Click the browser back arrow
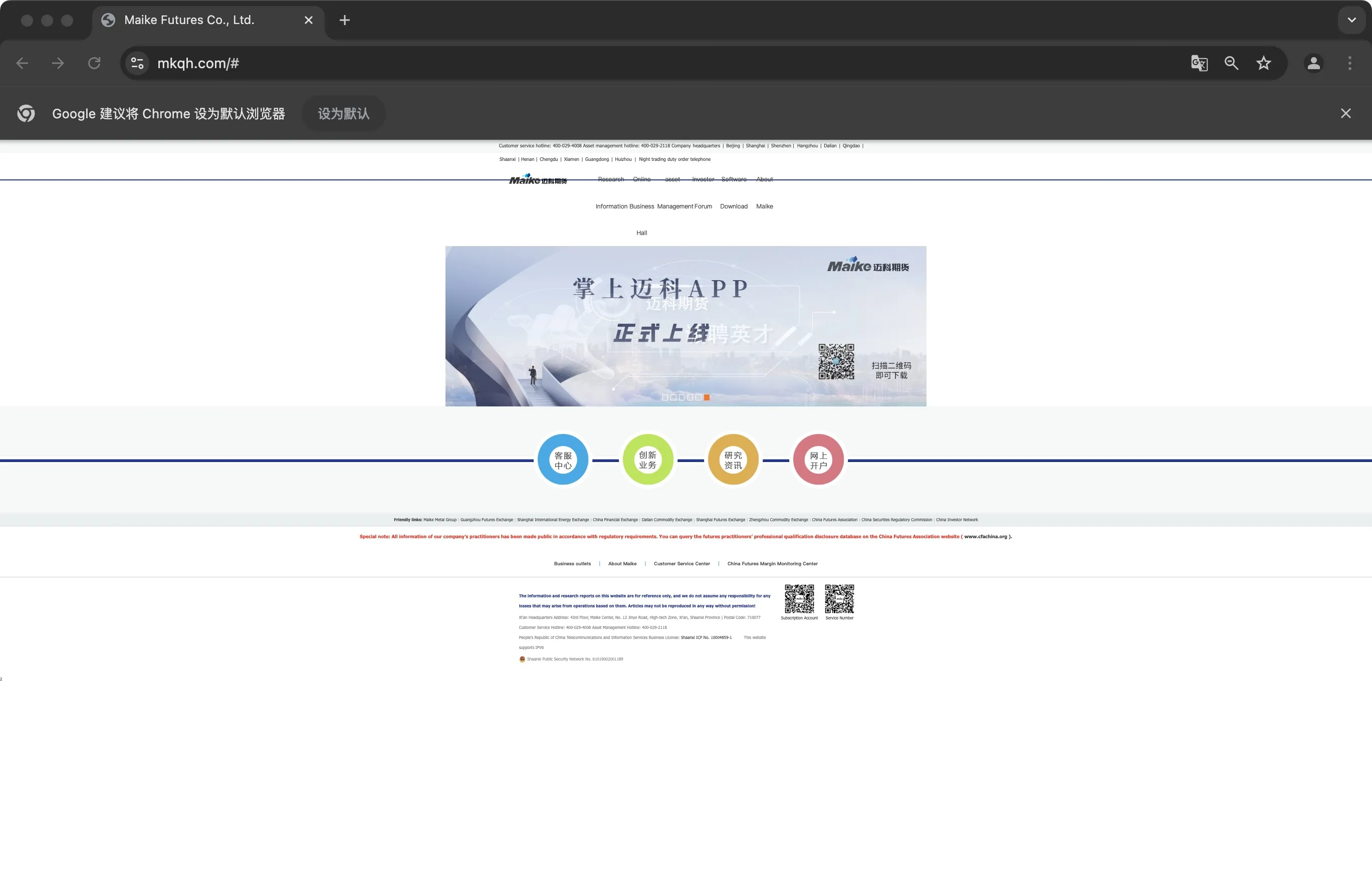The width and height of the screenshot is (1372, 881). click(x=23, y=63)
